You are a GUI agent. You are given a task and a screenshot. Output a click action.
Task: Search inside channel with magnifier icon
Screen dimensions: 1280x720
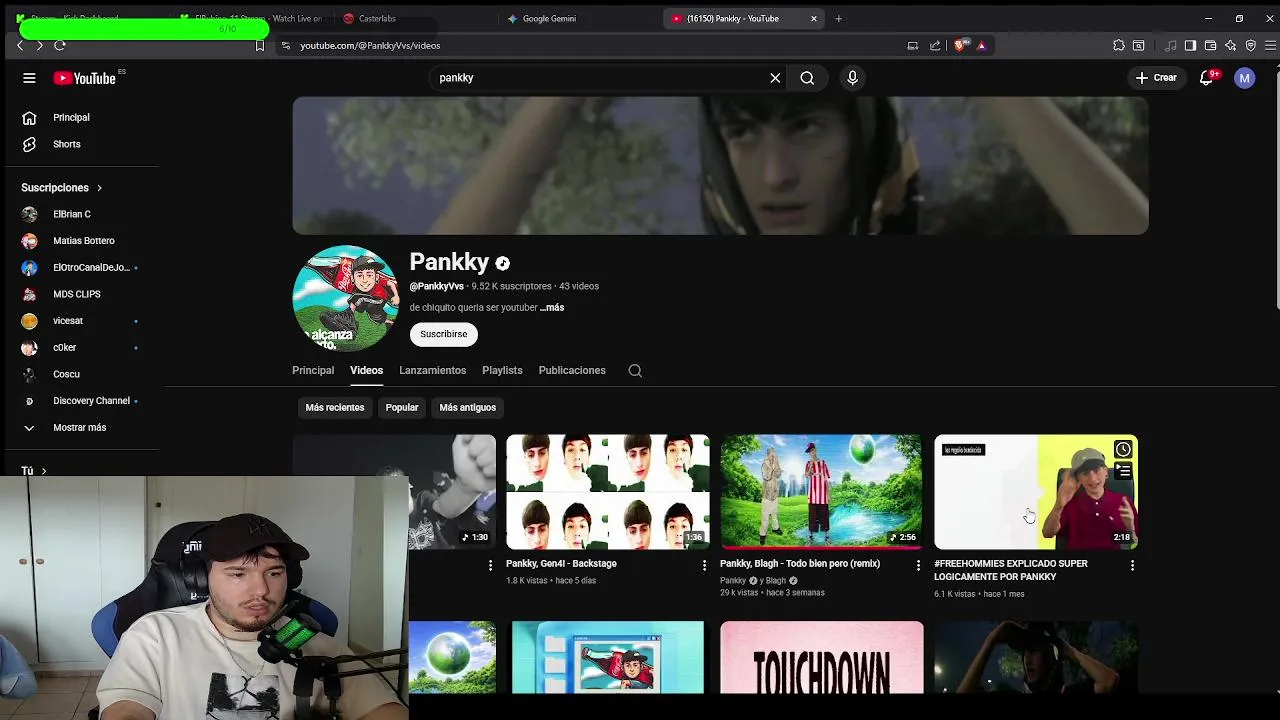635,370
